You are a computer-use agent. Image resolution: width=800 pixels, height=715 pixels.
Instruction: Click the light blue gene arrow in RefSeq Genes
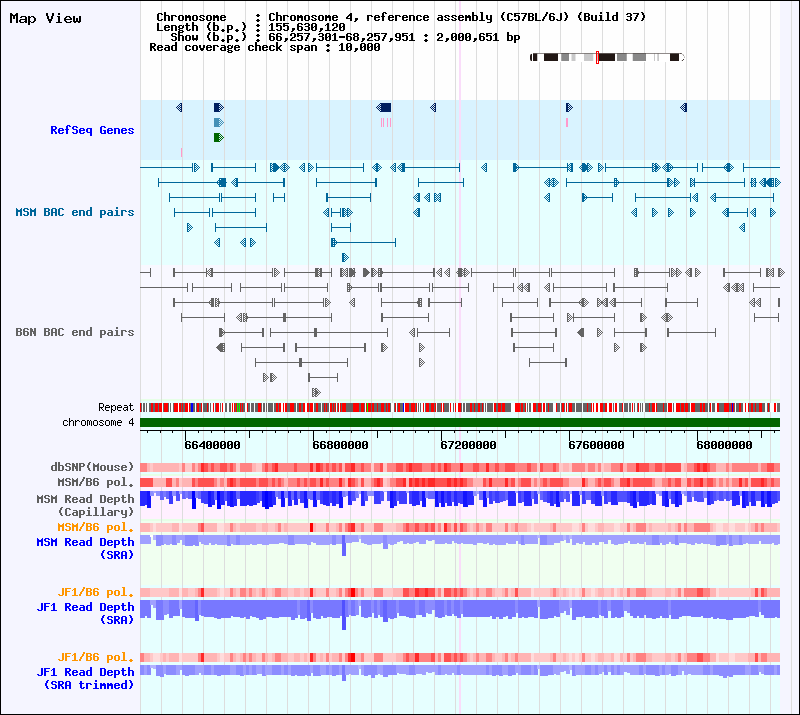219,122
